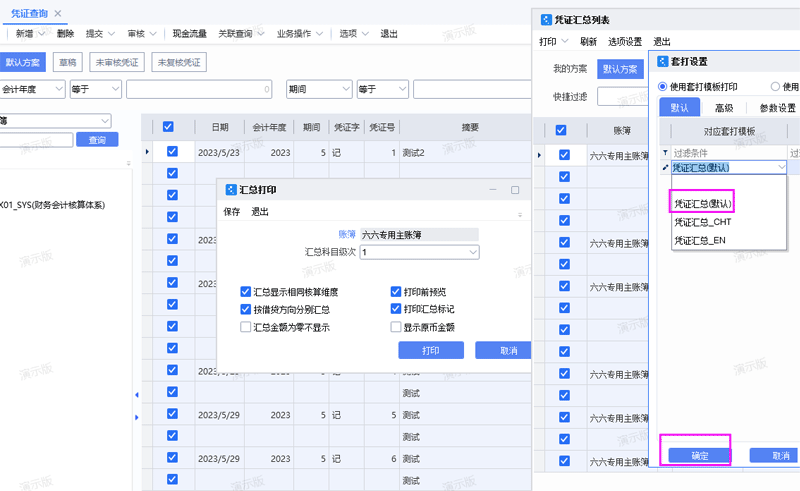Select the 未复核凭证 filter button
The width and height of the screenshot is (800, 491).
point(179,62)
